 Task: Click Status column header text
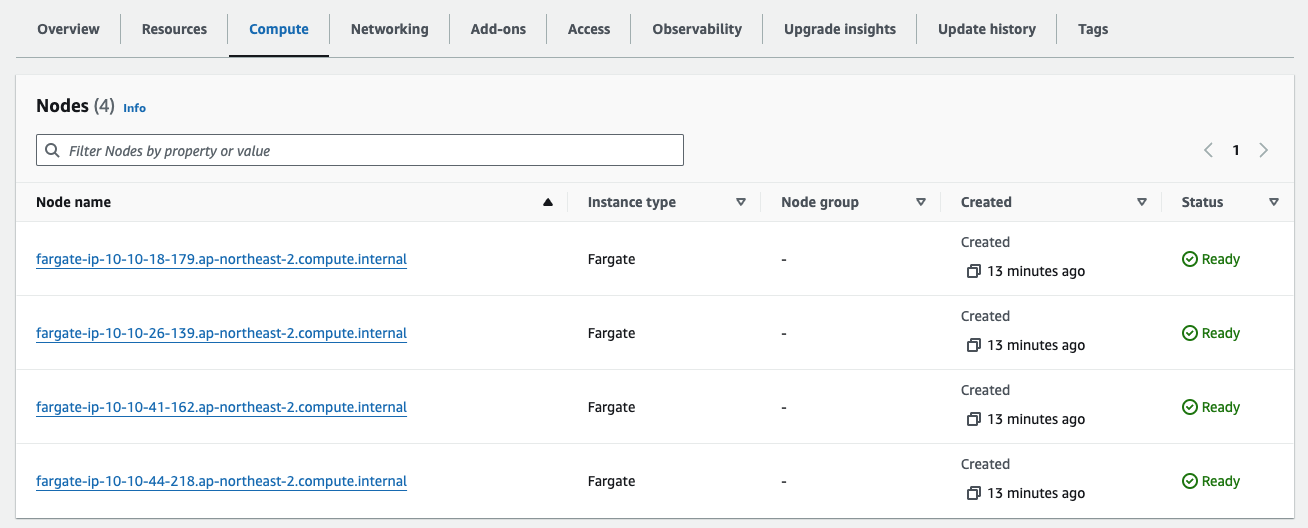pos(1202,202)
